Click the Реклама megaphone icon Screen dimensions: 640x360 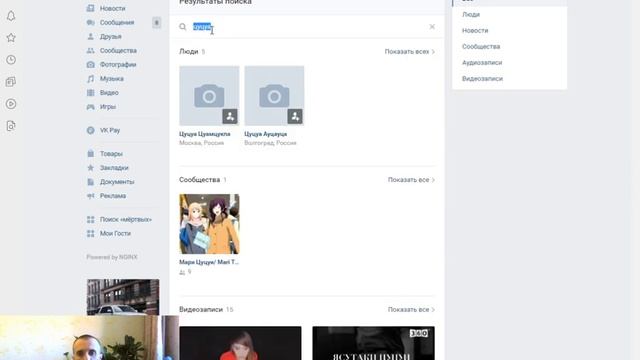[x=91, y=196]
